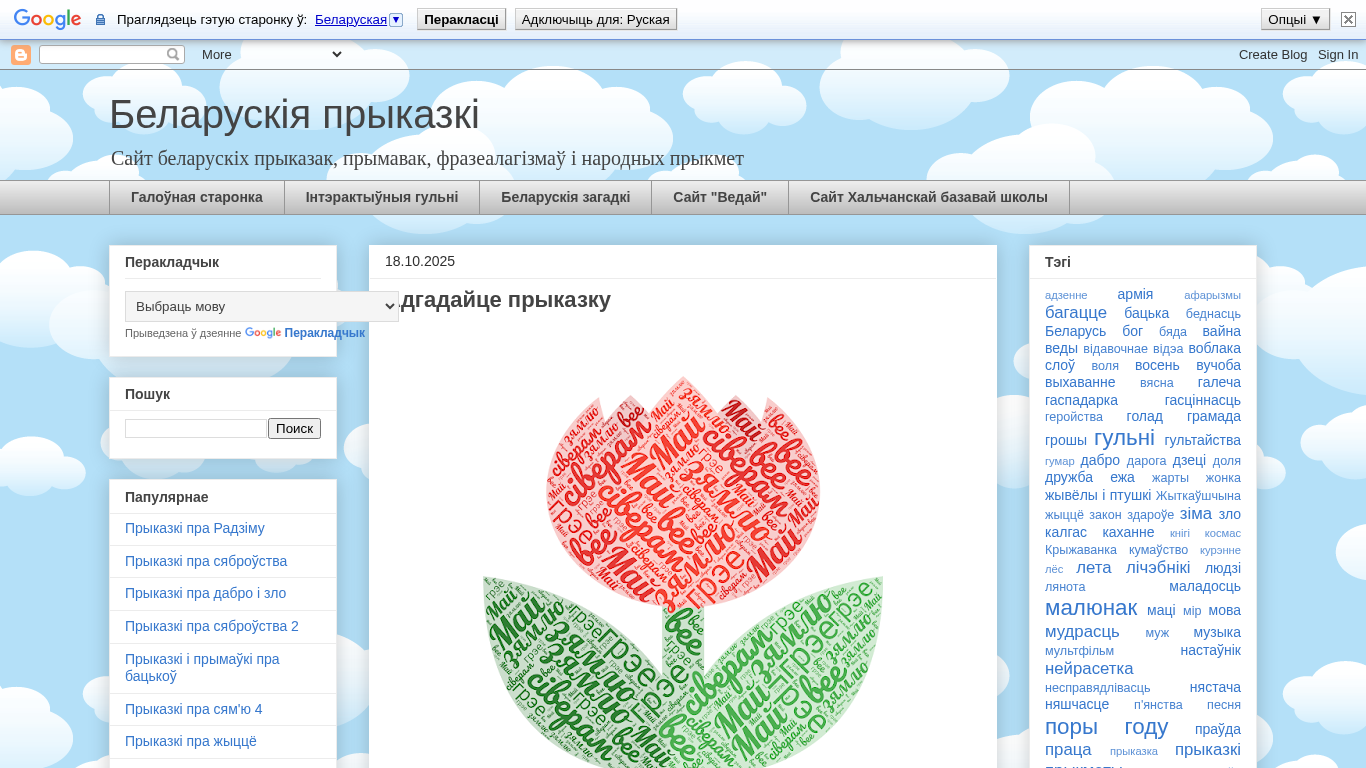The height and width of the screenshot is (768, 1366).
Task: Click the Google logo in translate bar
Action: coord(47,19)
